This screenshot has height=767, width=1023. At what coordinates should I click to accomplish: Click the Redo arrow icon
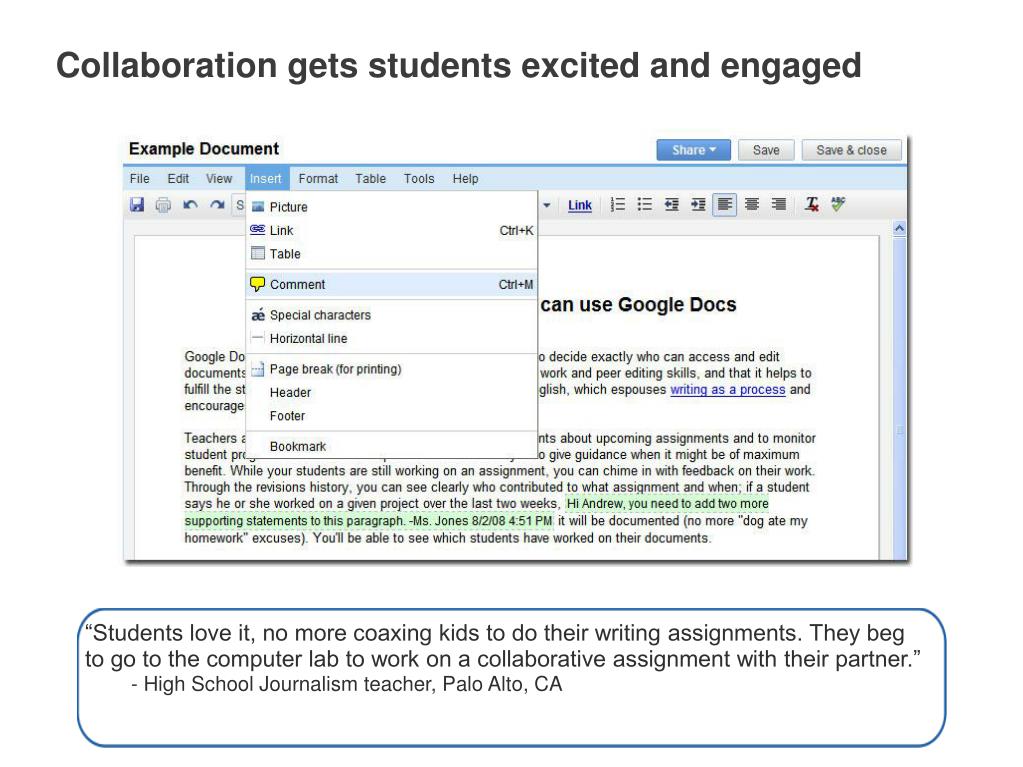click(217, 205)
